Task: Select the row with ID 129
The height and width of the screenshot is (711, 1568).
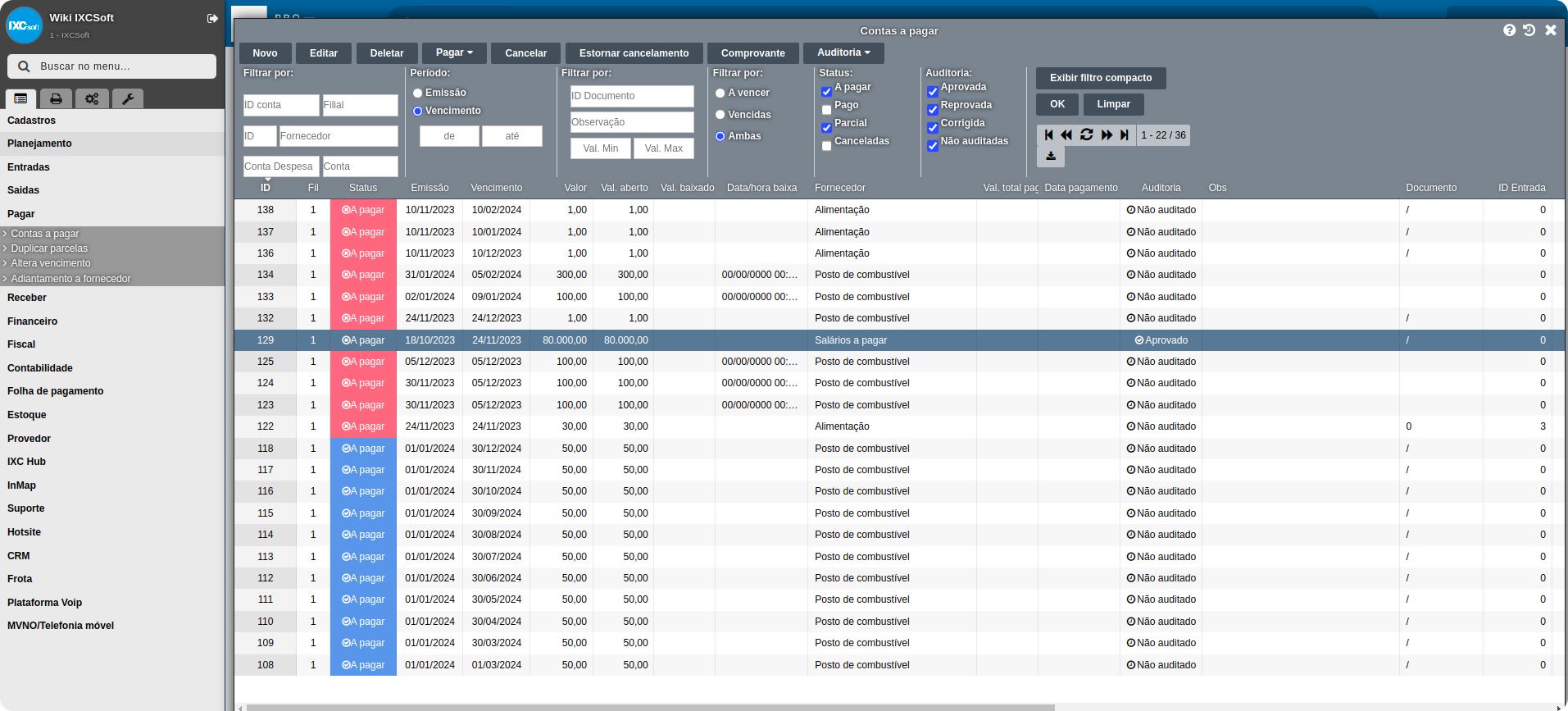Action: coord(899,340)
